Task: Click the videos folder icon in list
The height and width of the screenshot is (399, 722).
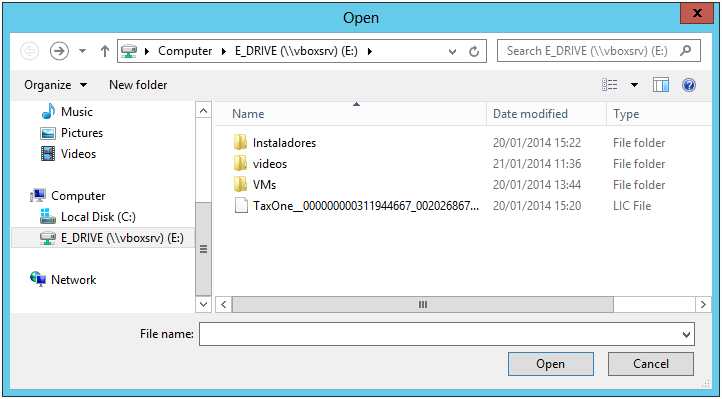Action: [x=240, y=164]
